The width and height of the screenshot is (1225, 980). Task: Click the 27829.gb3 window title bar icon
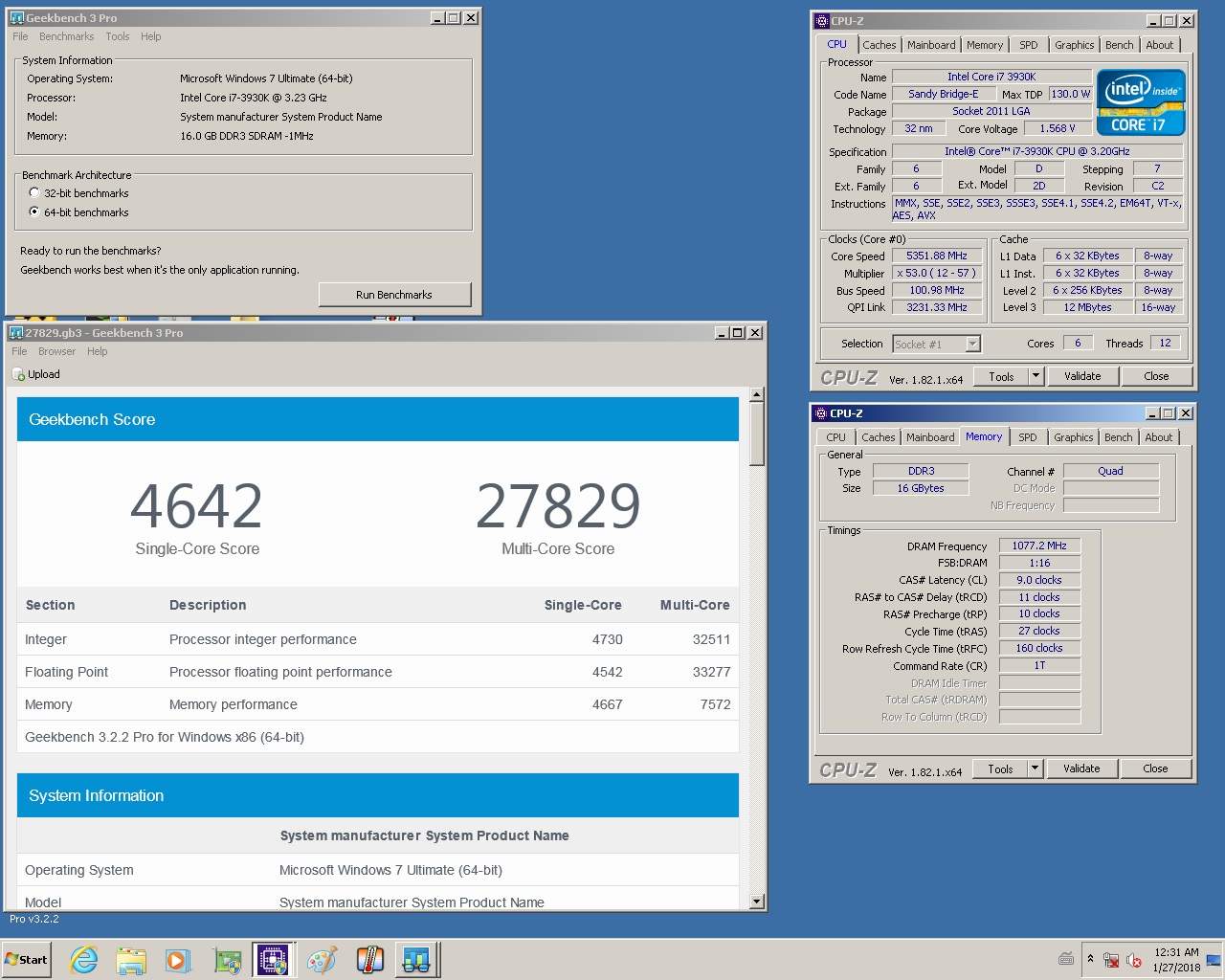[x=16, y=332]
